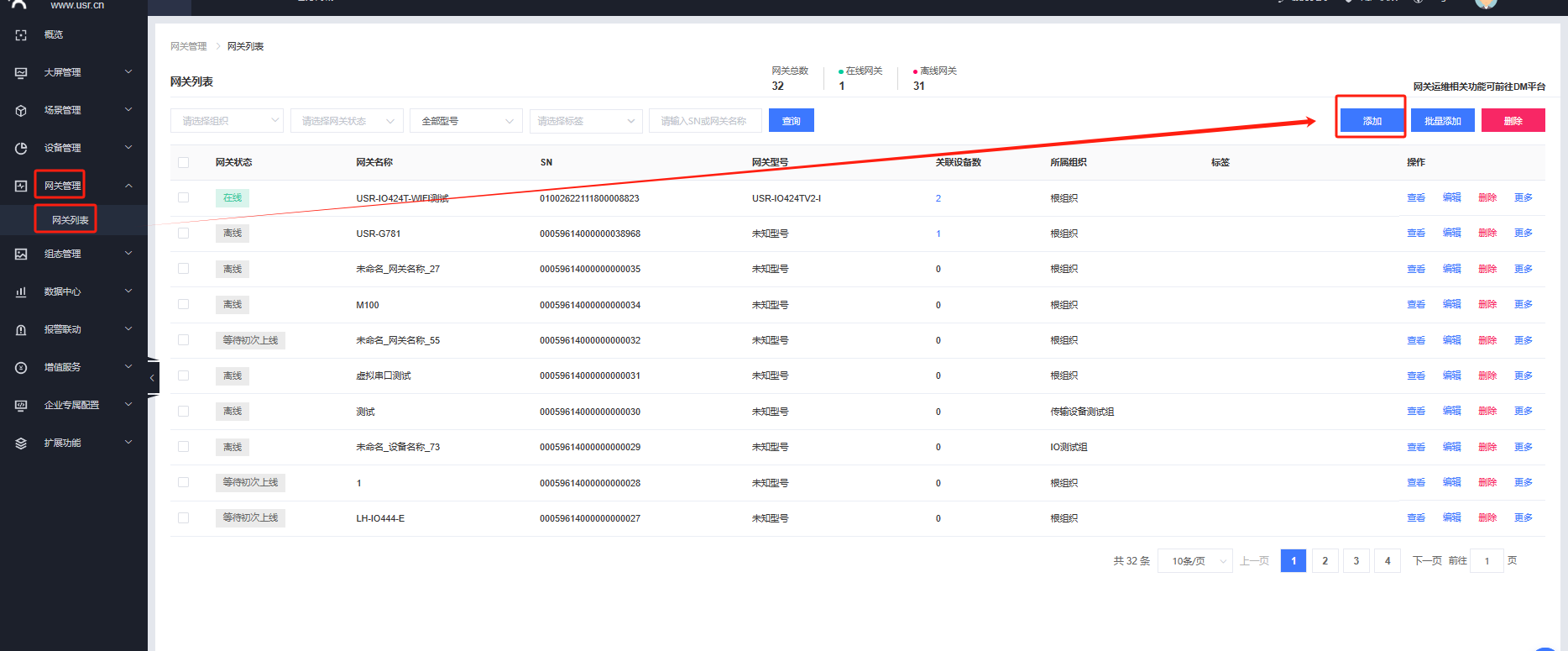Screen dimensions: 1568x651
Task: Click the 场景管理 cube icon
Action: (x=21, y=110)
